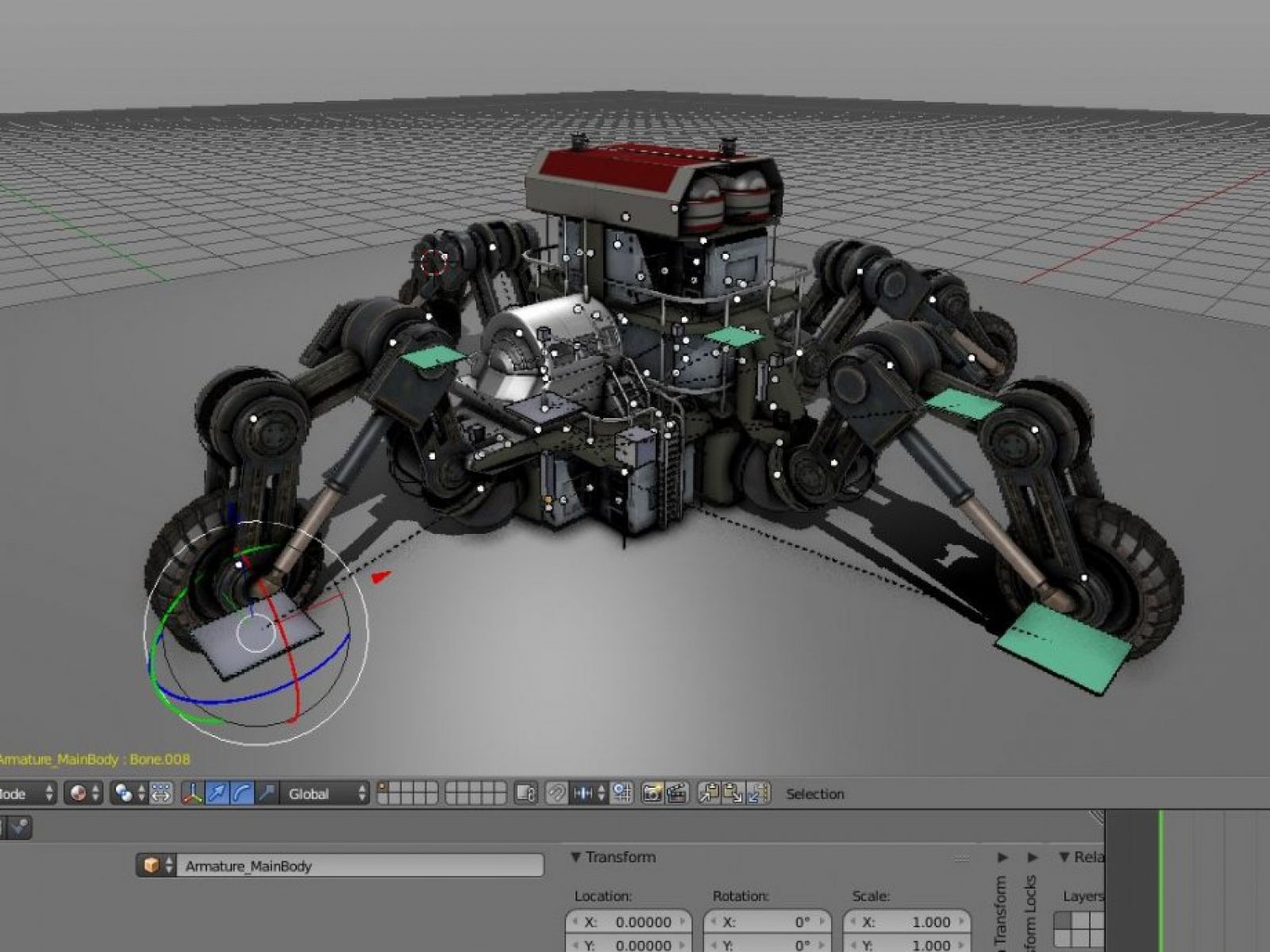
Task: Open the pivot point selector
Action: pyautogui.click(x=129, y=793)
